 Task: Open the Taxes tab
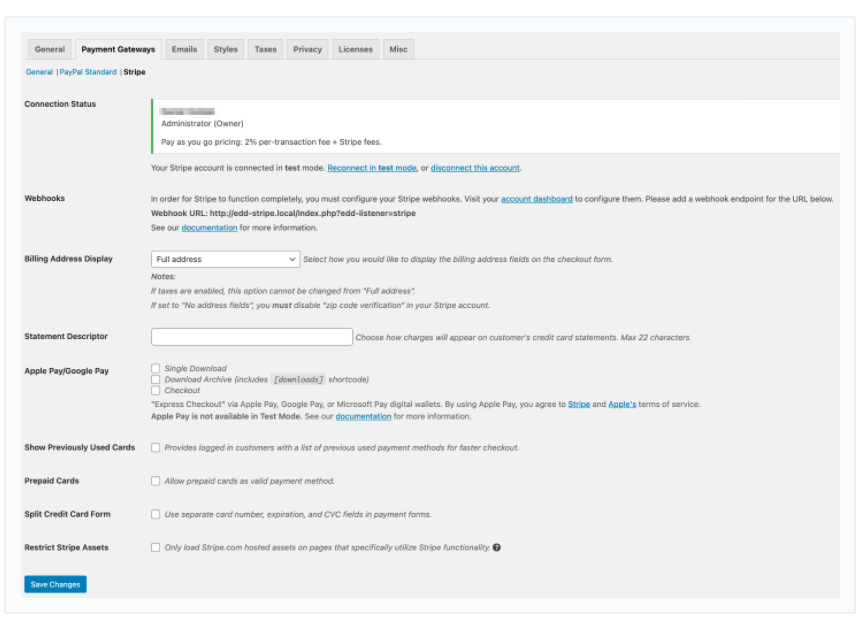coord(265,49)
